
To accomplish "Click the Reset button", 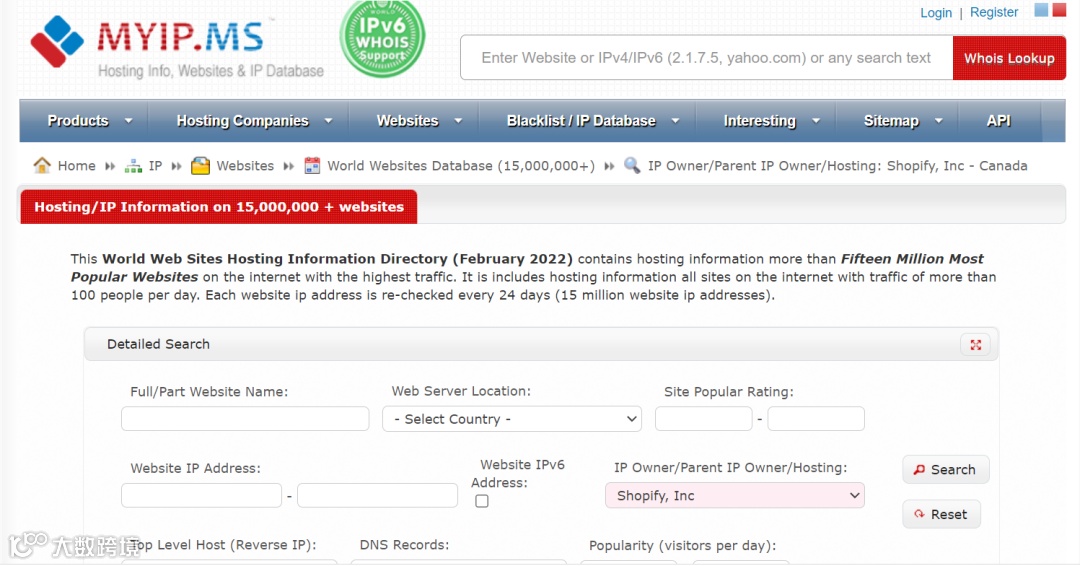I will pyautogui.click(x=942, y=514).
